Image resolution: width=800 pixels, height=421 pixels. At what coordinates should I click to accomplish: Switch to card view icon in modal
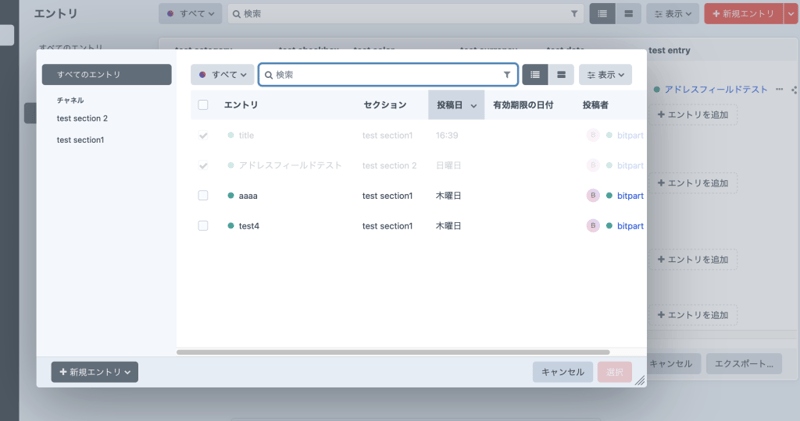point(561,75)
